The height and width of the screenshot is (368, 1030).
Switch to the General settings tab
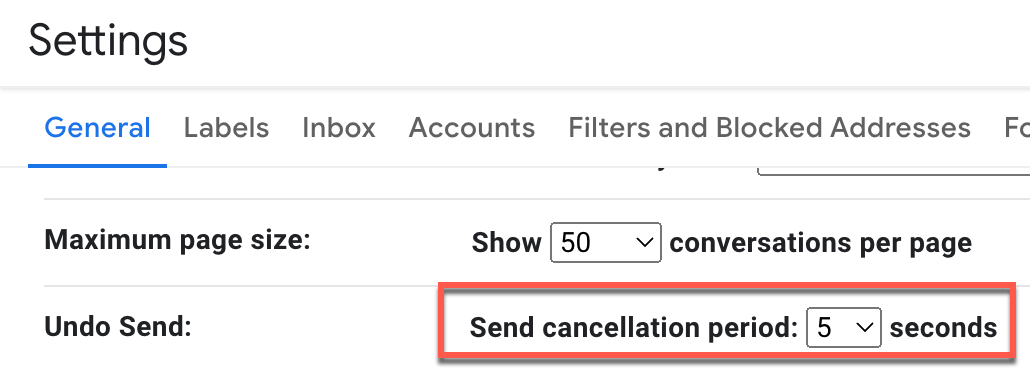point(97,127)
